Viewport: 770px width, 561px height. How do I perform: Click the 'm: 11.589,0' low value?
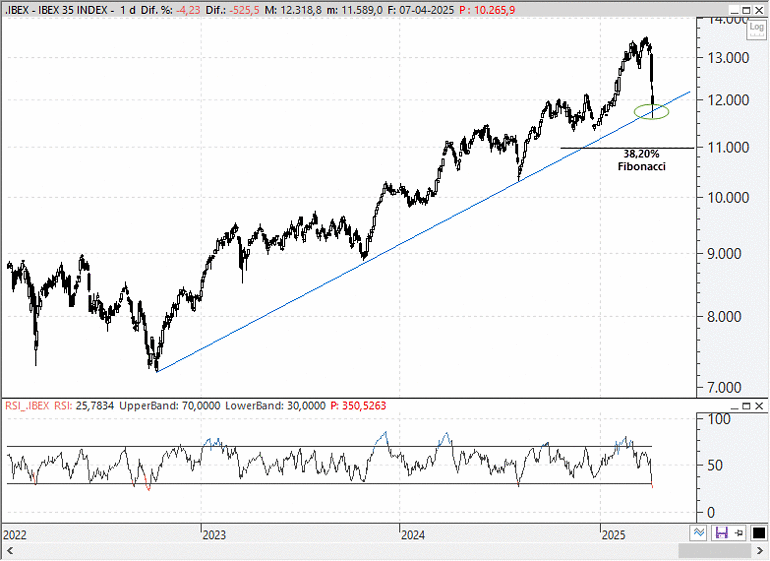355,10
